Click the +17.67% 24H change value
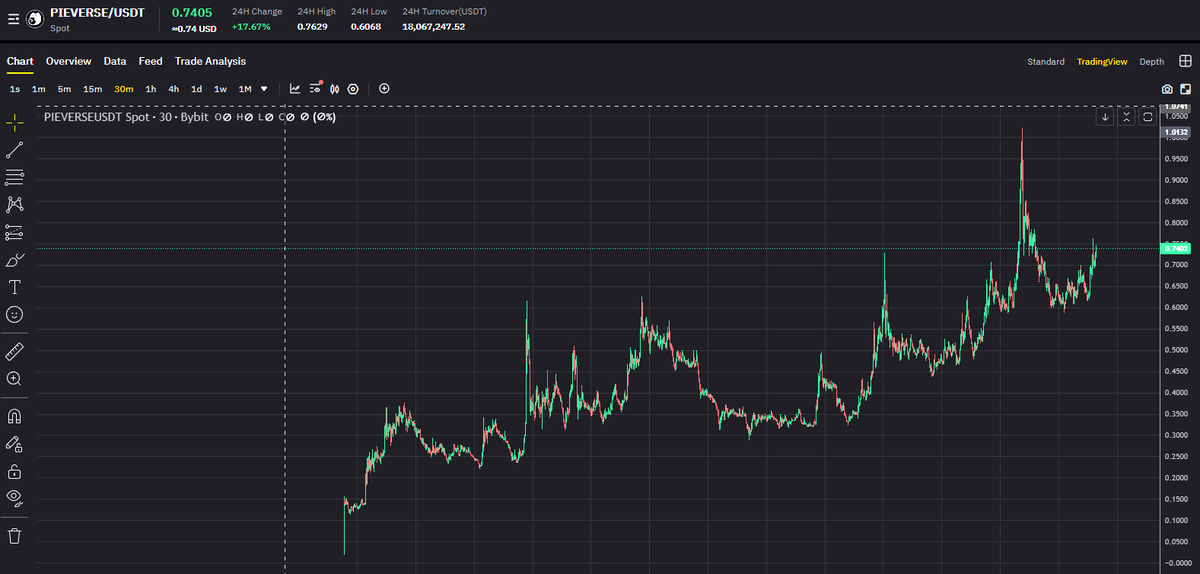This screenshot has height=574, width=1200. 251,26
